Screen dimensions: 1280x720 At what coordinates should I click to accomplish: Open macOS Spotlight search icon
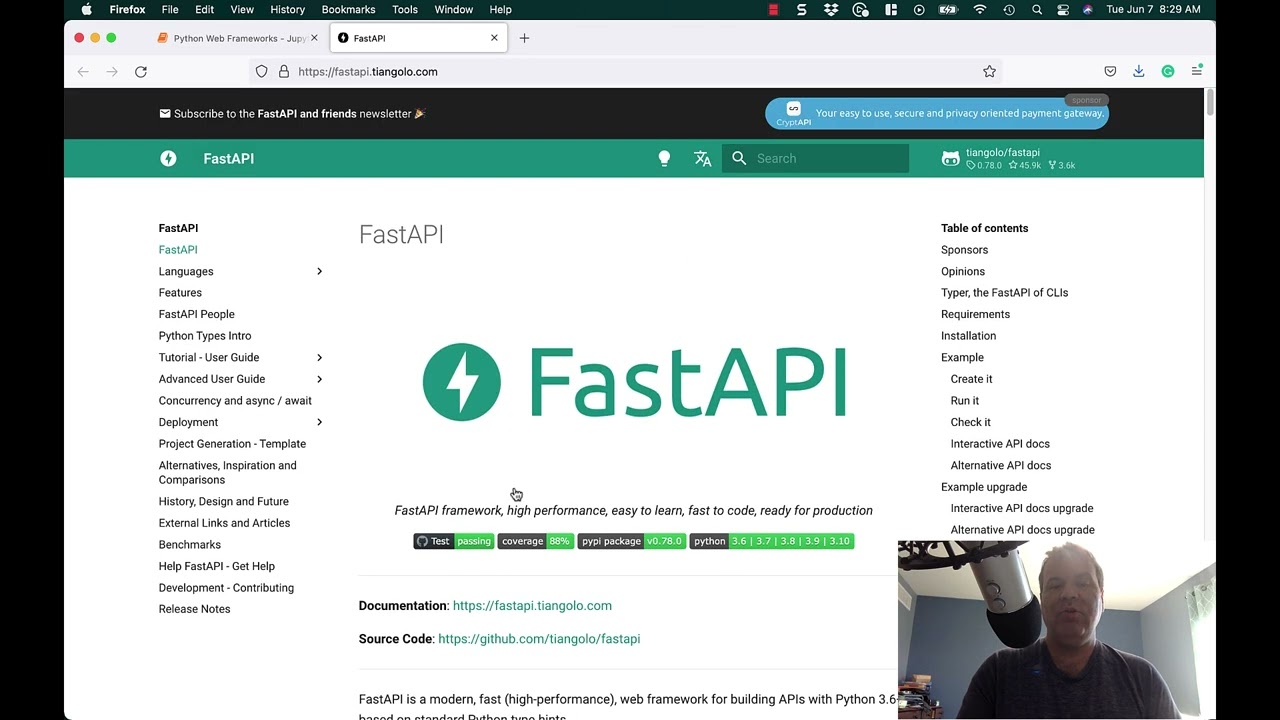pyautogui.click(x=1037, y=10)
